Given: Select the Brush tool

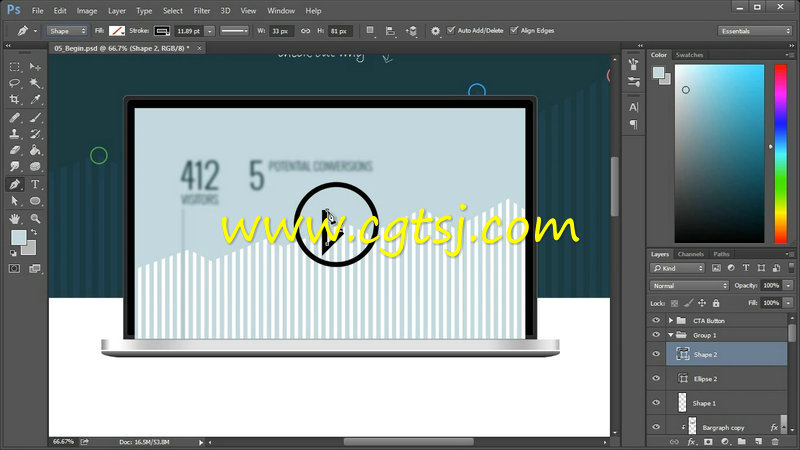Looking at the screenshot, I should [35, 118].
